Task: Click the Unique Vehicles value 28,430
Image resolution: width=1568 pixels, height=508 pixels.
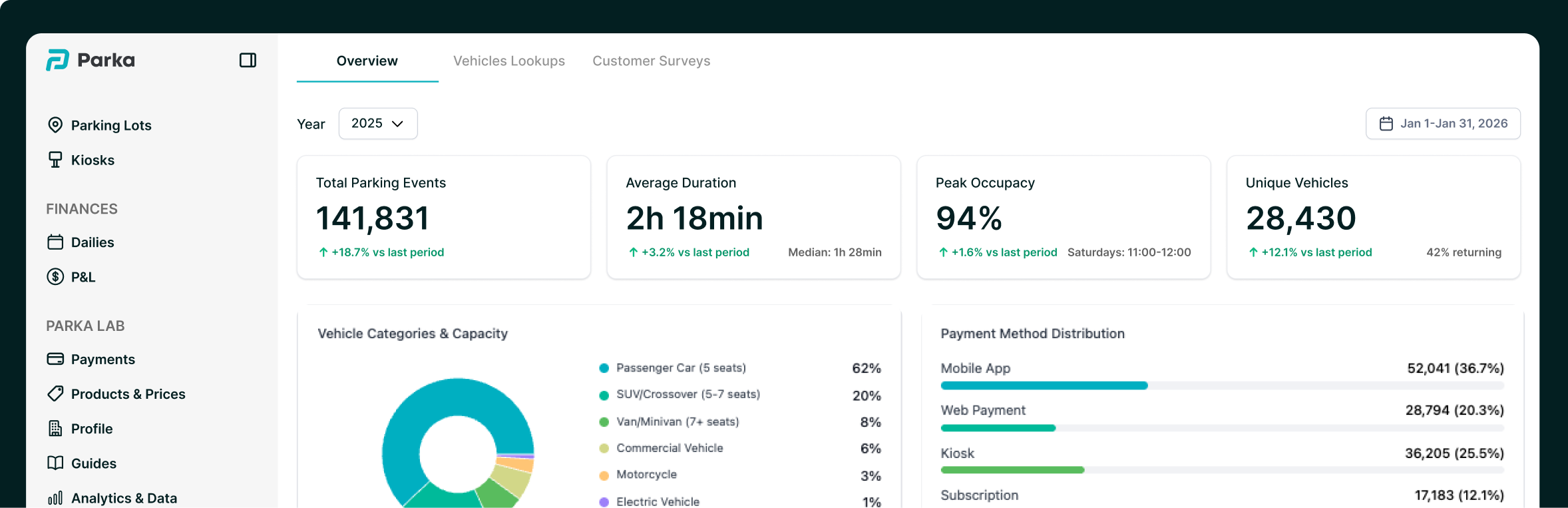Action: click(1300, 218)
